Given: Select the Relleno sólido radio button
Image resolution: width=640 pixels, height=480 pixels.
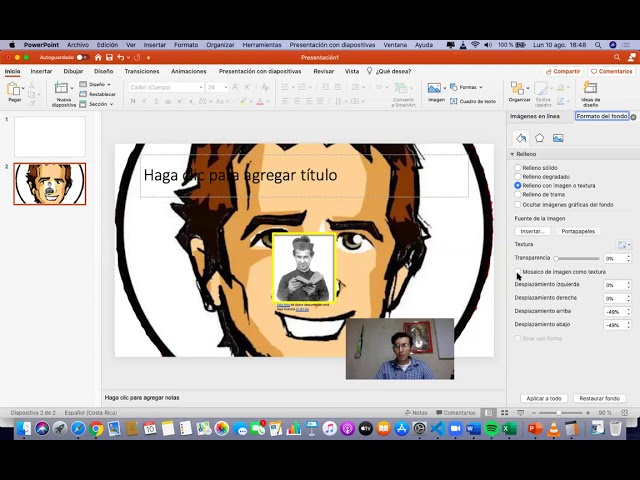Looking at the screenshot, I should click(518, 168).
